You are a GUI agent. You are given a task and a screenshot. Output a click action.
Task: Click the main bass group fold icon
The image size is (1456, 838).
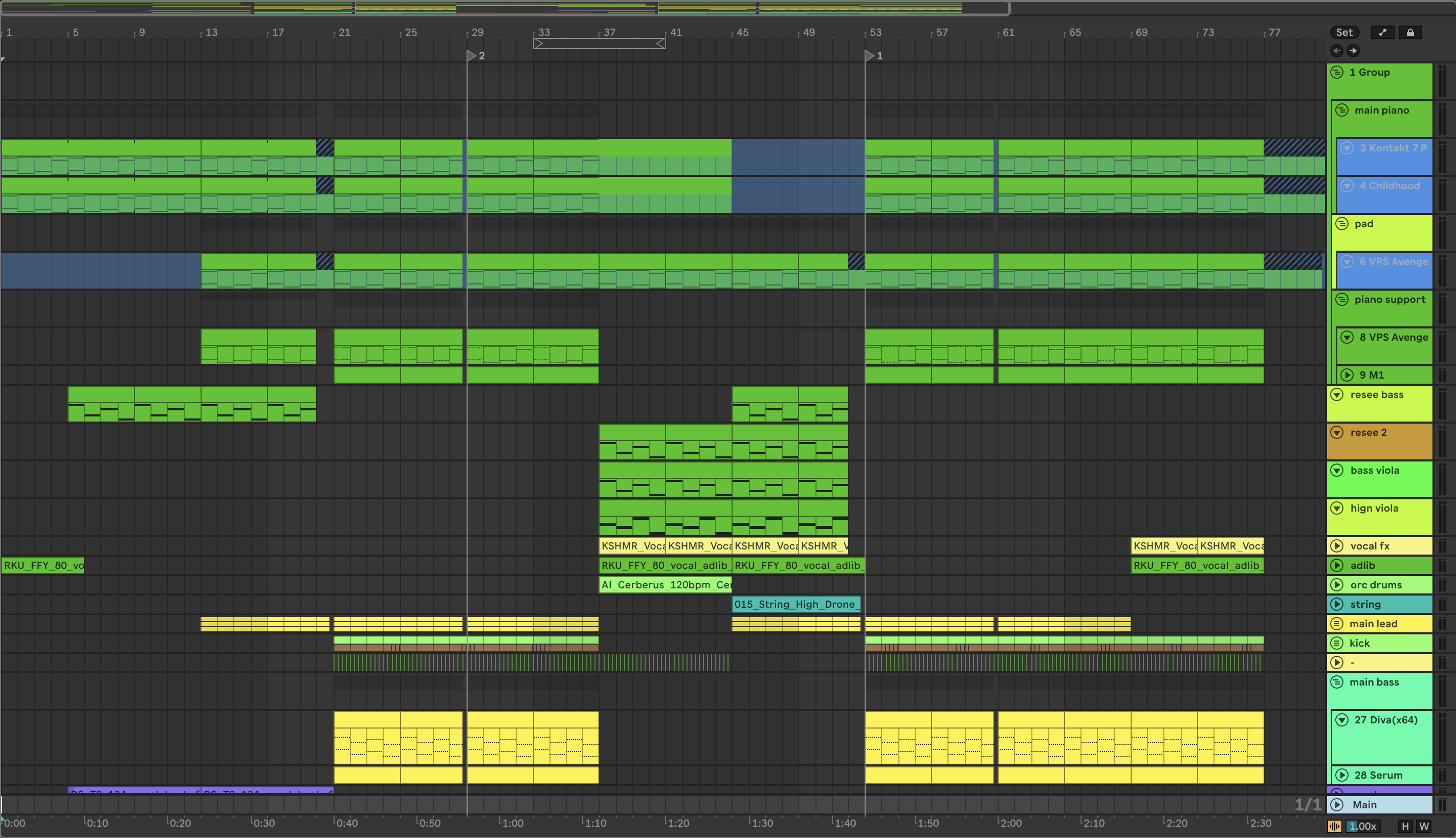(1337, 682)
